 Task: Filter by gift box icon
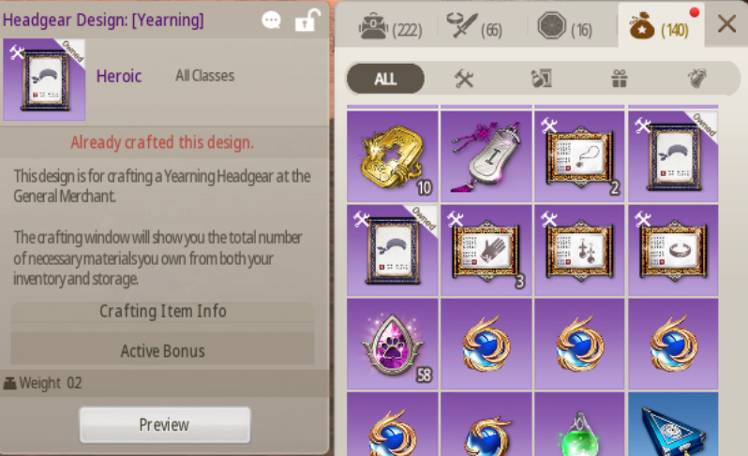tap(619, 79)
